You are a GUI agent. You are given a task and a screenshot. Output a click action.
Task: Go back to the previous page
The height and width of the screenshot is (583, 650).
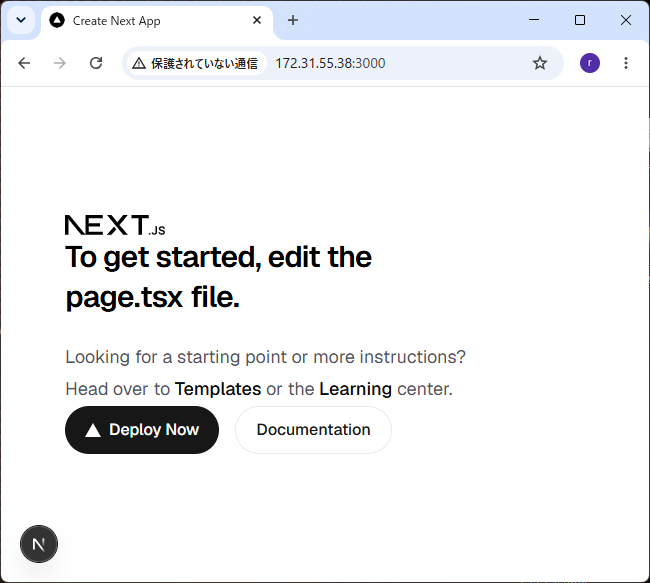[x=24, y=63]
